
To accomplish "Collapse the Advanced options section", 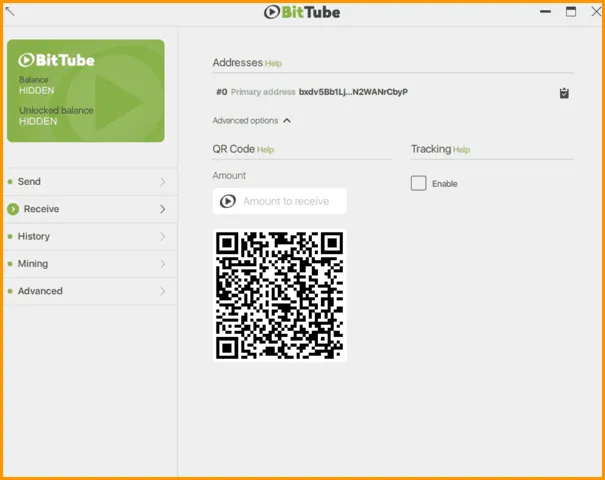I will coord(252,121).
